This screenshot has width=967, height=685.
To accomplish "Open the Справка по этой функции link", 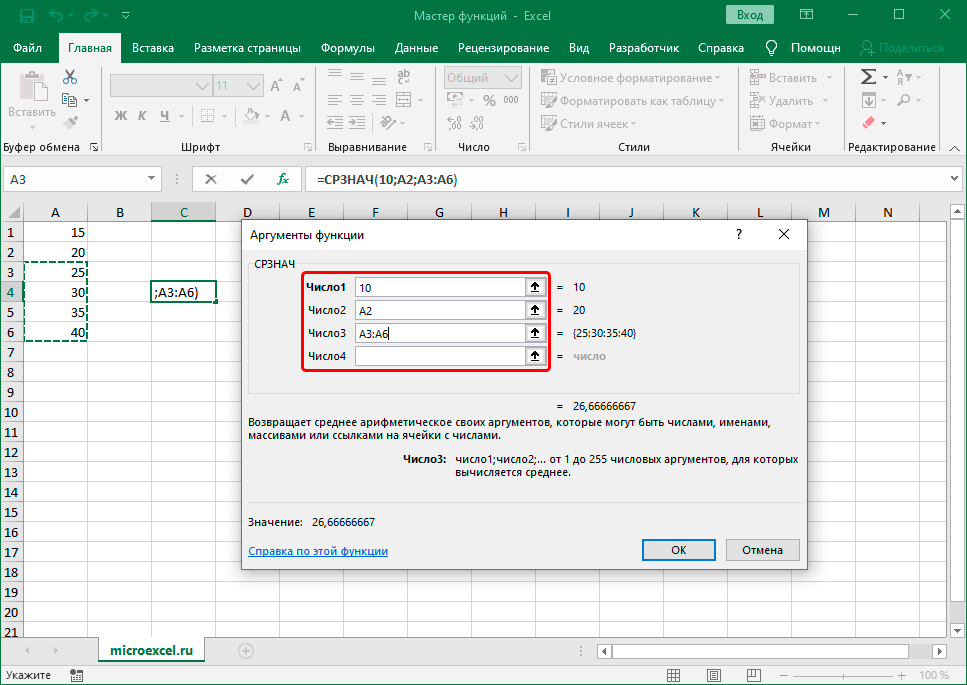I will 317,551.
